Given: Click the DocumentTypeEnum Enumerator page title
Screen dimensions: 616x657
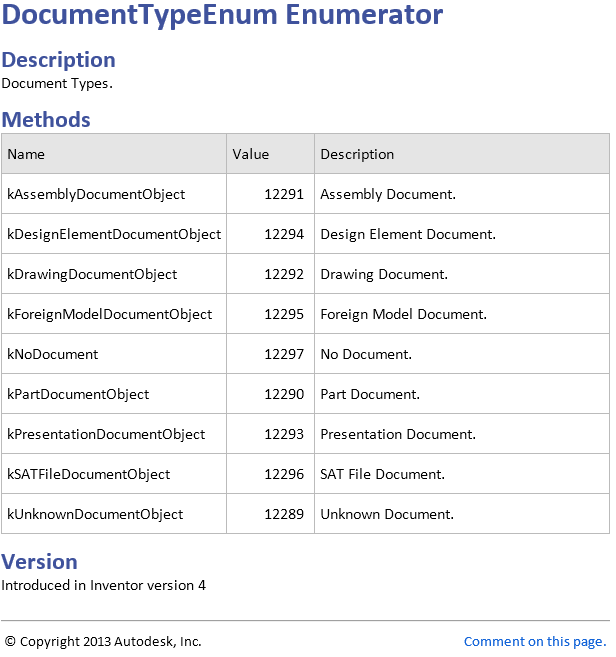Looking at the screenshot, I should (223, 16).
